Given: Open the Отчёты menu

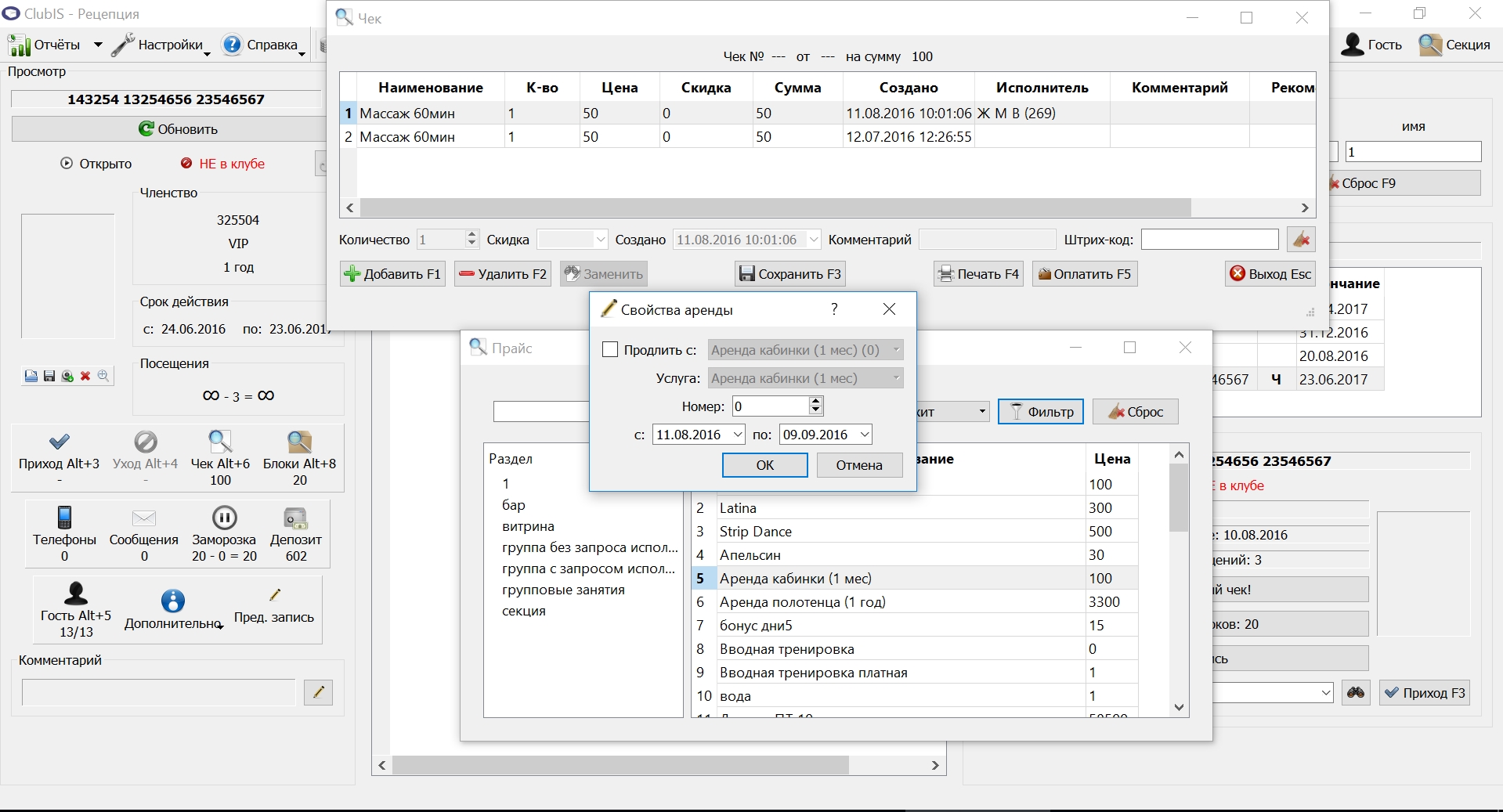Looking at the screenshot, I should tap(55, 45).
